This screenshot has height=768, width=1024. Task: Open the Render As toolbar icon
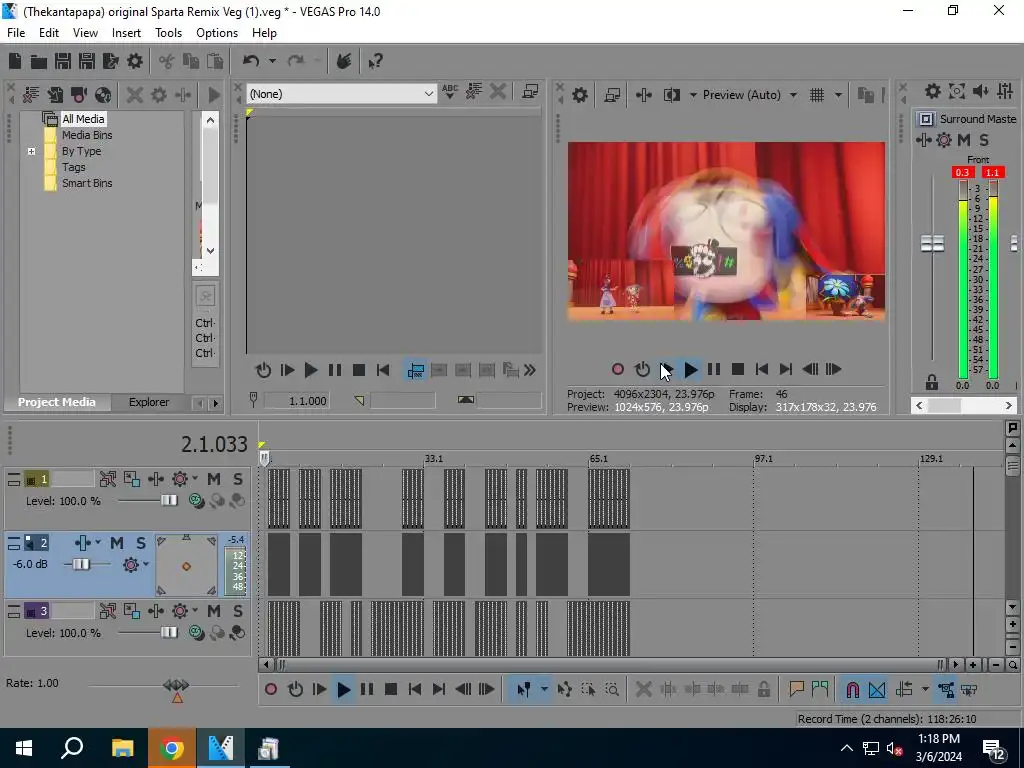(x=110, y=61)
